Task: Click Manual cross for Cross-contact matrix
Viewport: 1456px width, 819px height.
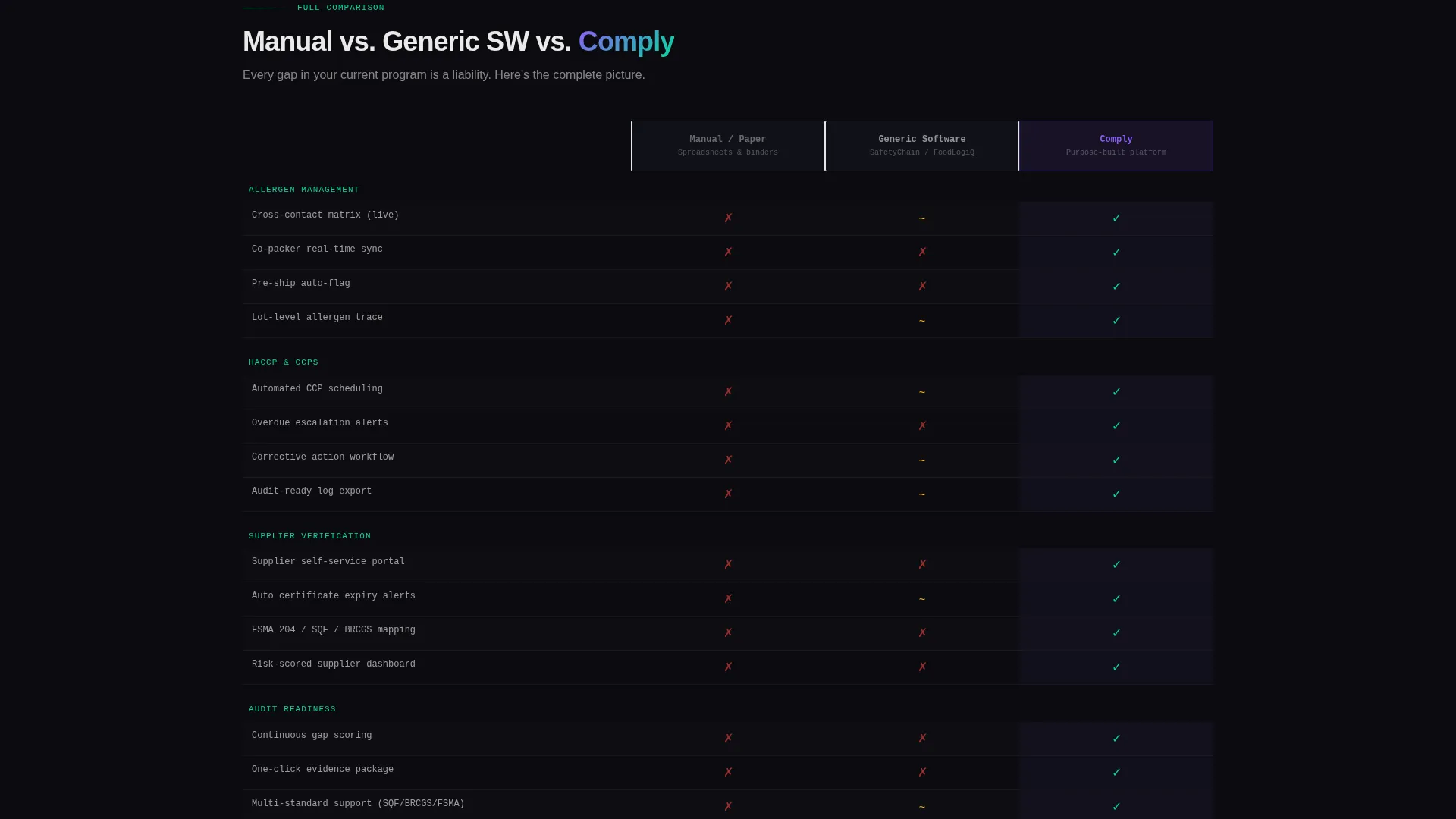Action: (x=728, y=218)
